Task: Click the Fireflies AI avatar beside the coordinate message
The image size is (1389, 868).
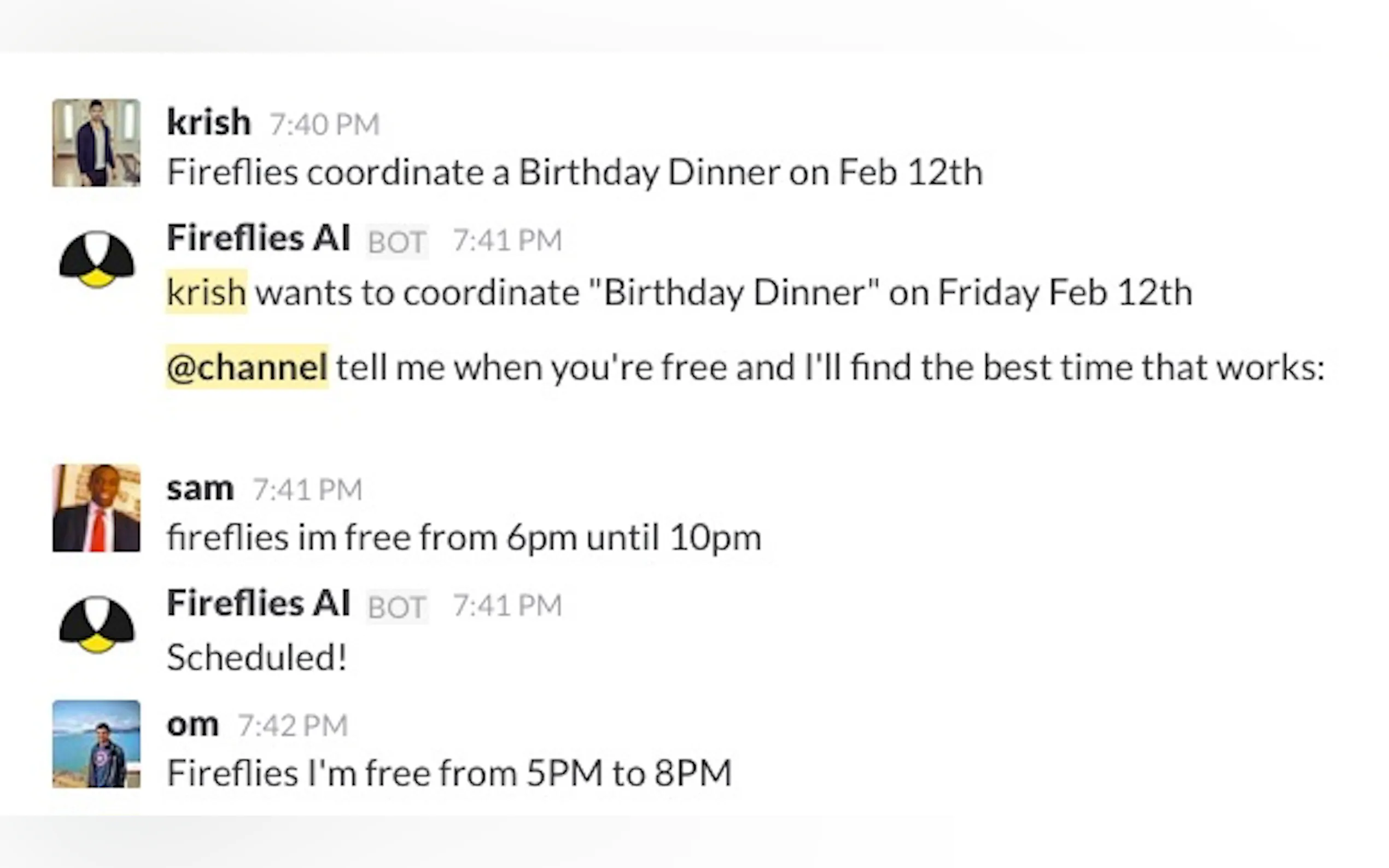Action: pyautogui.click(x=96, y=259)
